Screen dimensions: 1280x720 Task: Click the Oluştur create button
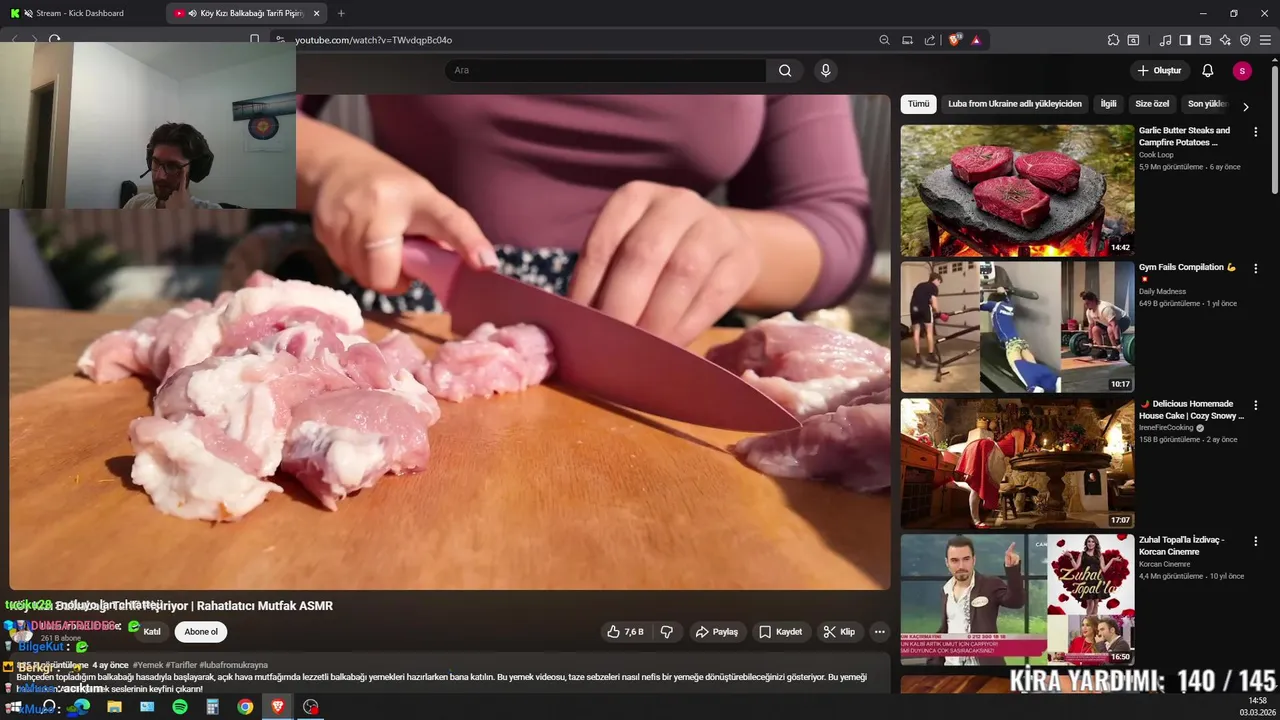click(1159, 70)
